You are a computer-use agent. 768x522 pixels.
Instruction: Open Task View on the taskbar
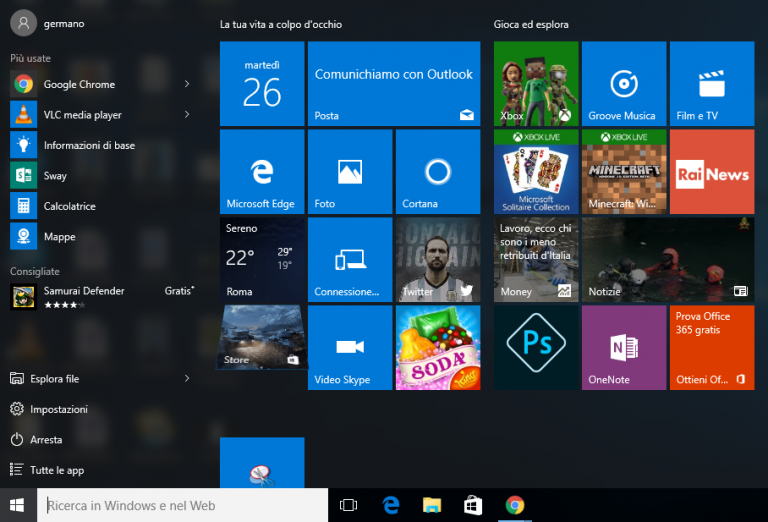(348, 505)
